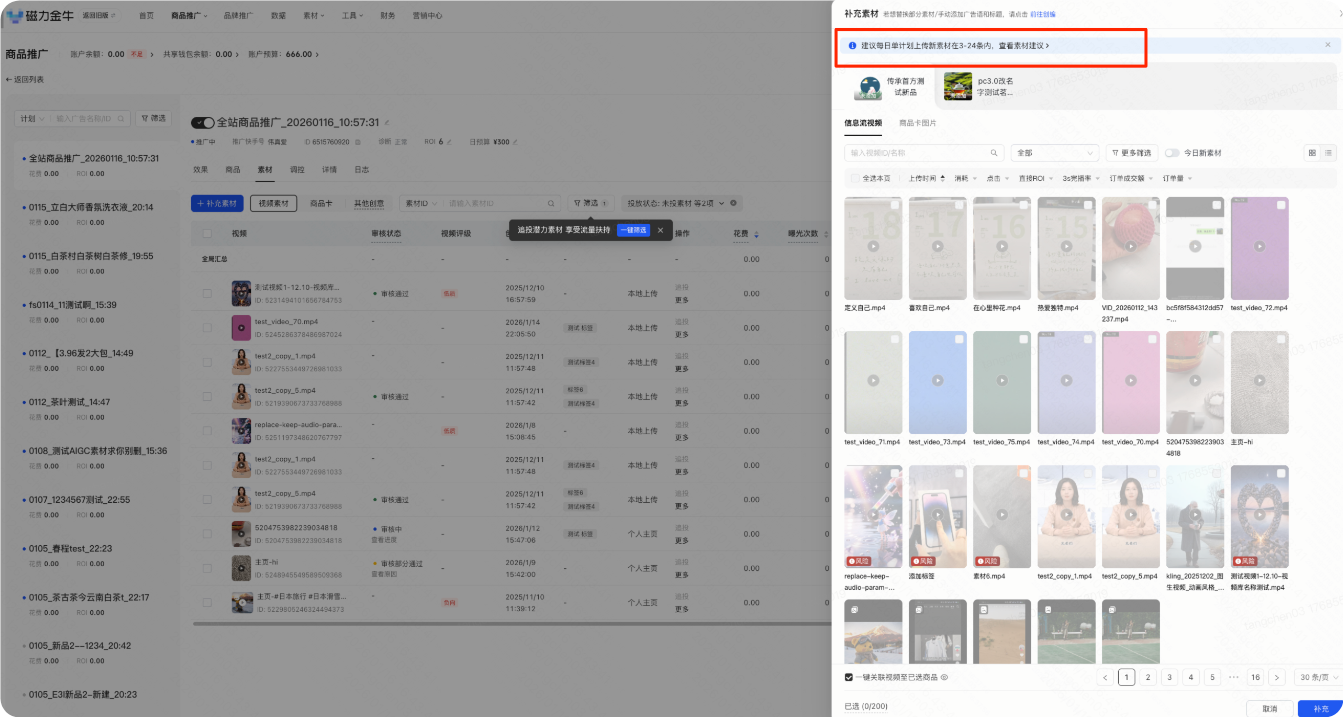Click the 更多筛选 filter button
This screenshot has width=1343, height=717.
pos(1129,153)
